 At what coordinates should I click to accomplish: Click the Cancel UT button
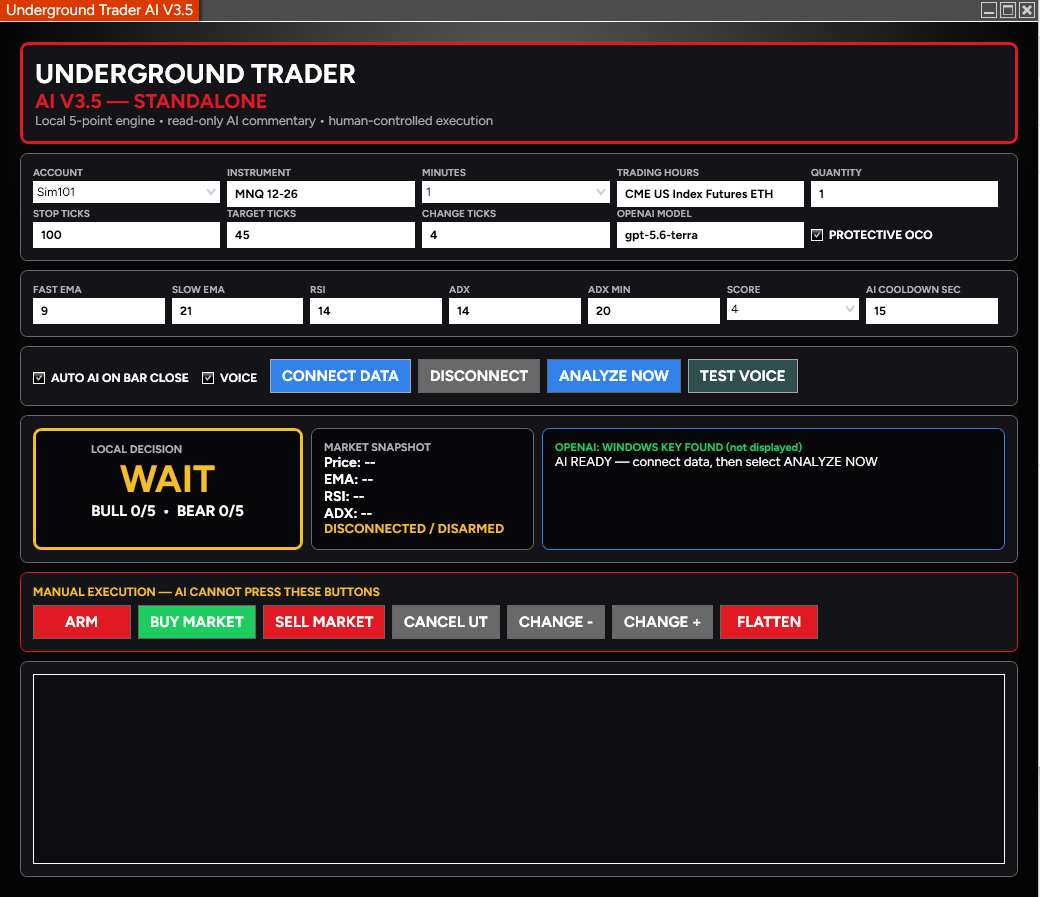click(x=446, y=622)
